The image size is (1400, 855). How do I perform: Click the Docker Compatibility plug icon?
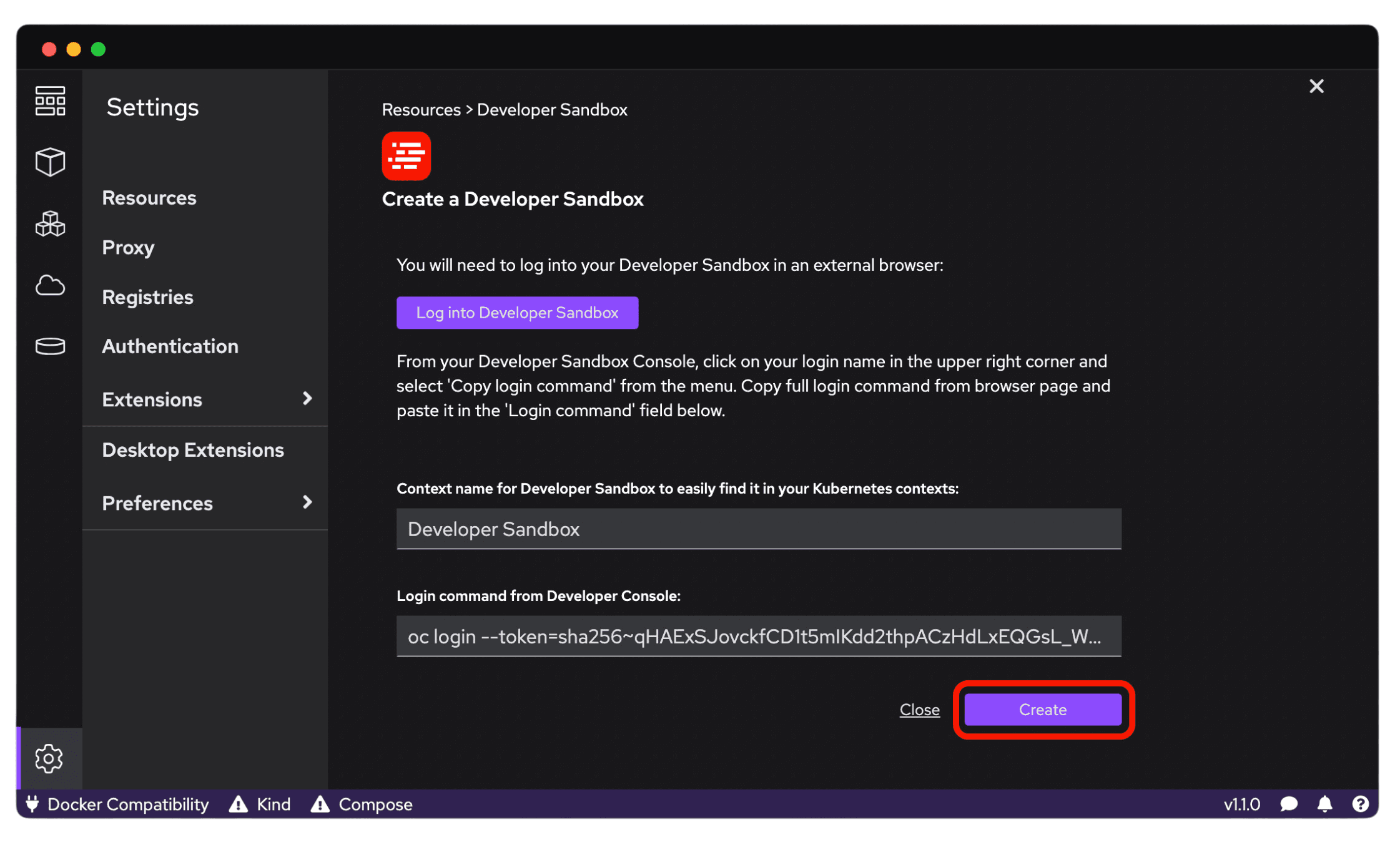click(32, 804)
